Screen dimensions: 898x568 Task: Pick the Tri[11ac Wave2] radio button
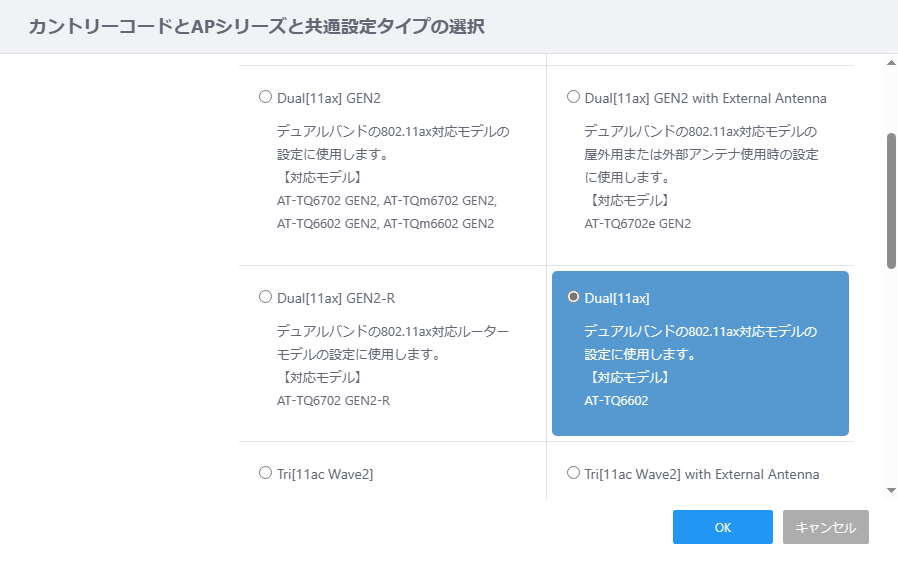click(265, 472)
